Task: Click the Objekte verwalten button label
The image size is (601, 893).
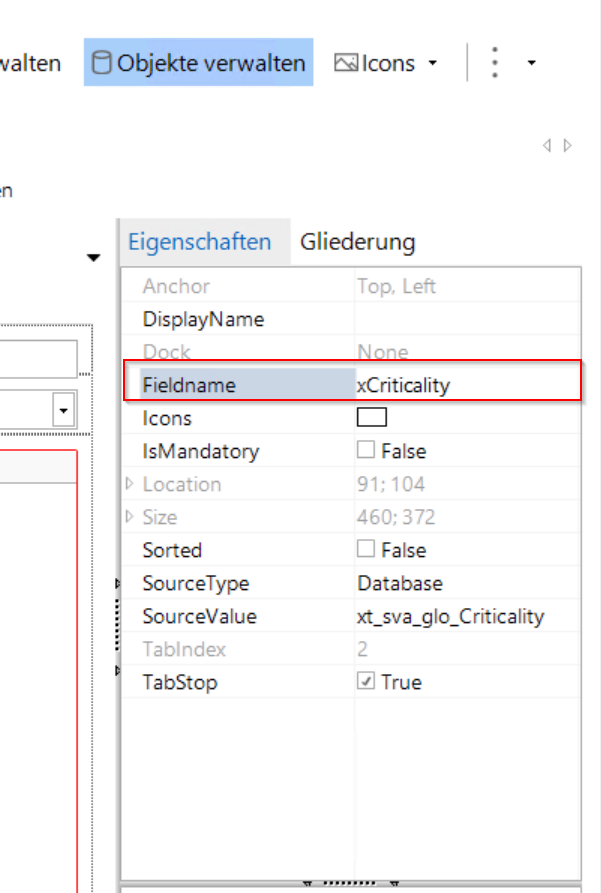Action: [211, 63]
